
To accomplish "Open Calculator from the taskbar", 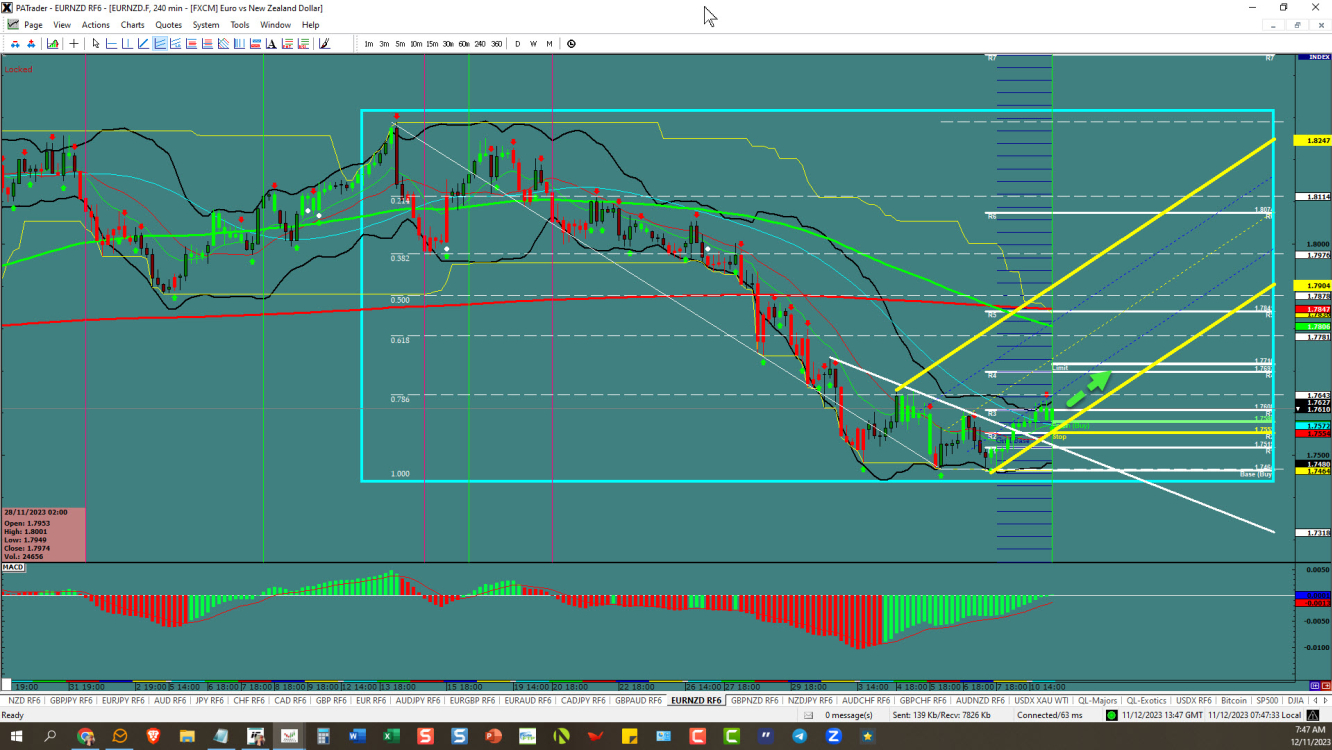I will pyautogui.click(x=323, y=737).
